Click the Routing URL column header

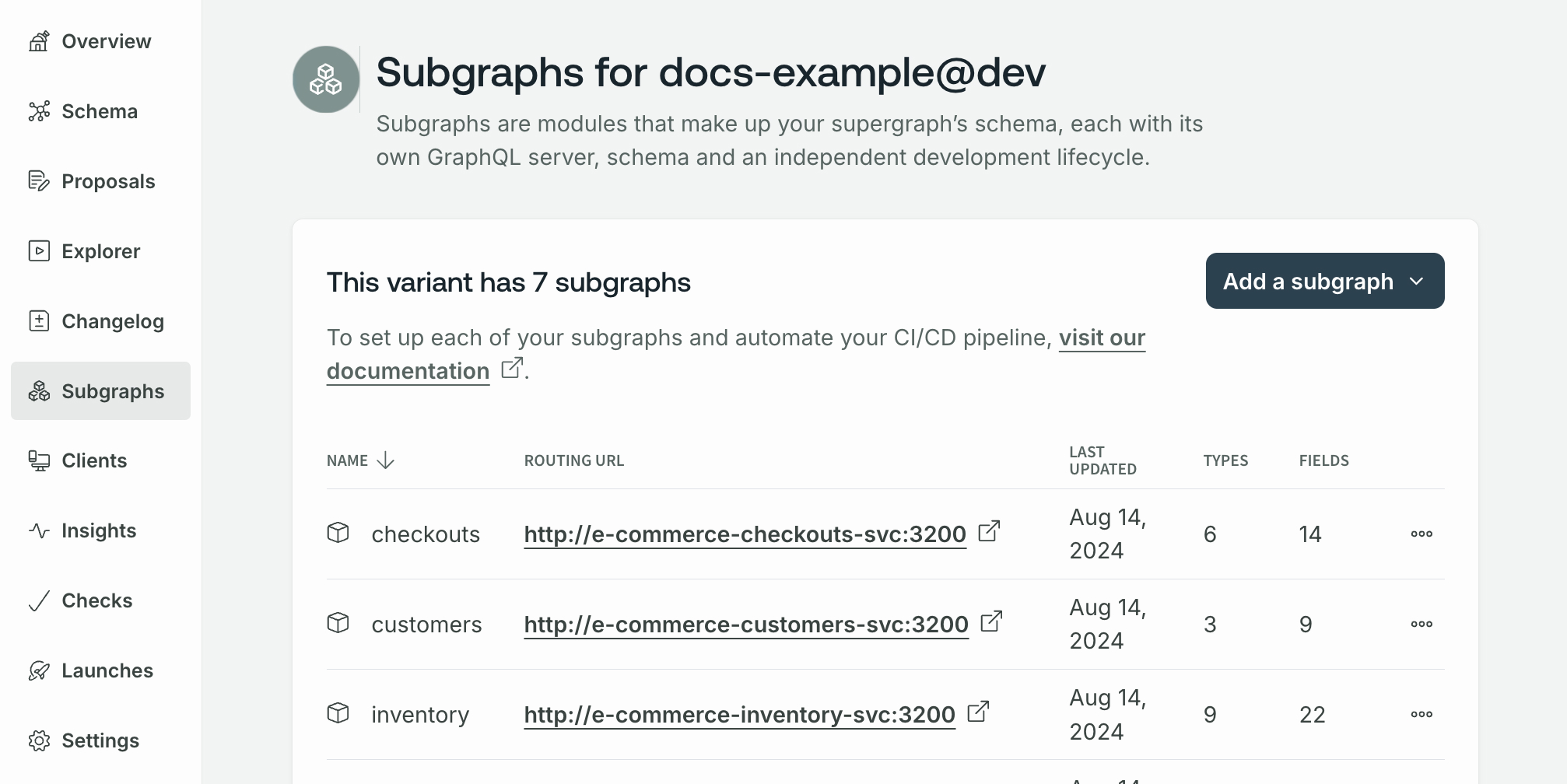pos(574,460)
